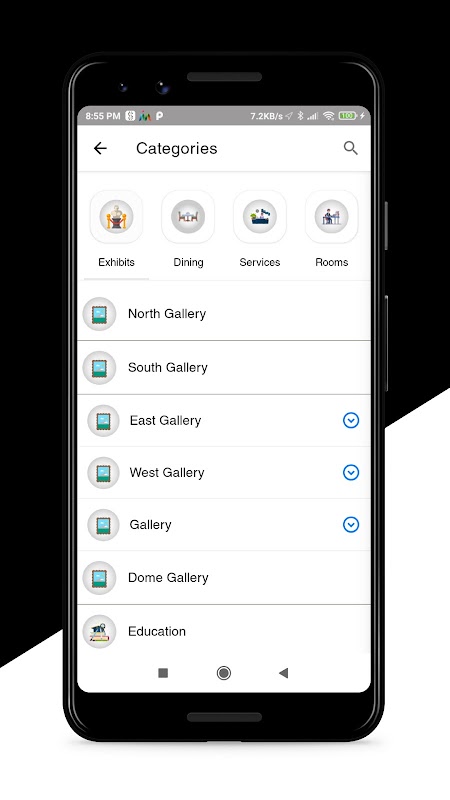Switch to the Dining tab label
Image resolution: width=450 pixels, height=800 pixels.
tap(188, 262)
